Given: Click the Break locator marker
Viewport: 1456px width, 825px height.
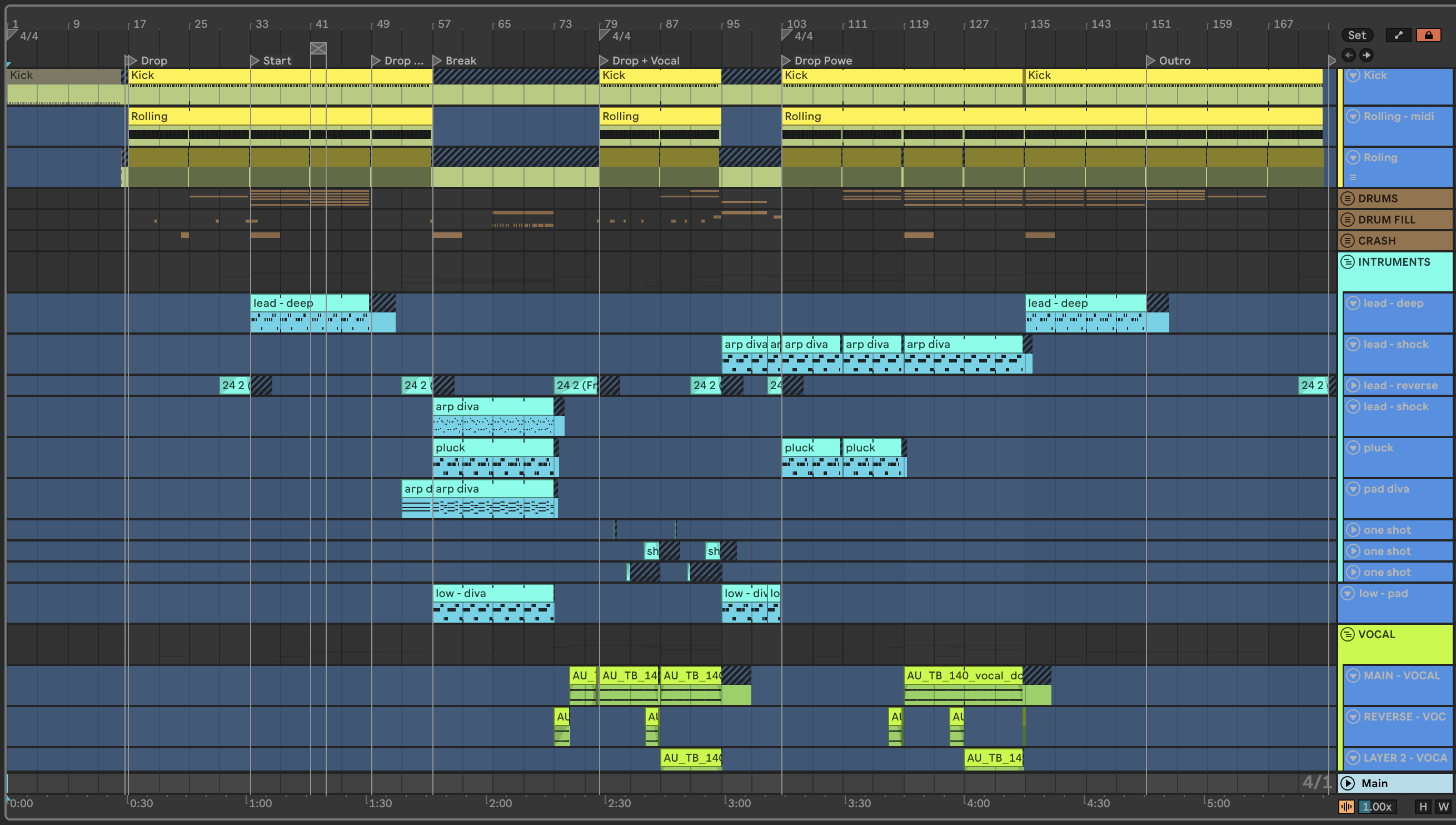Looking at the screenshot, I should [x=437, y=61].
